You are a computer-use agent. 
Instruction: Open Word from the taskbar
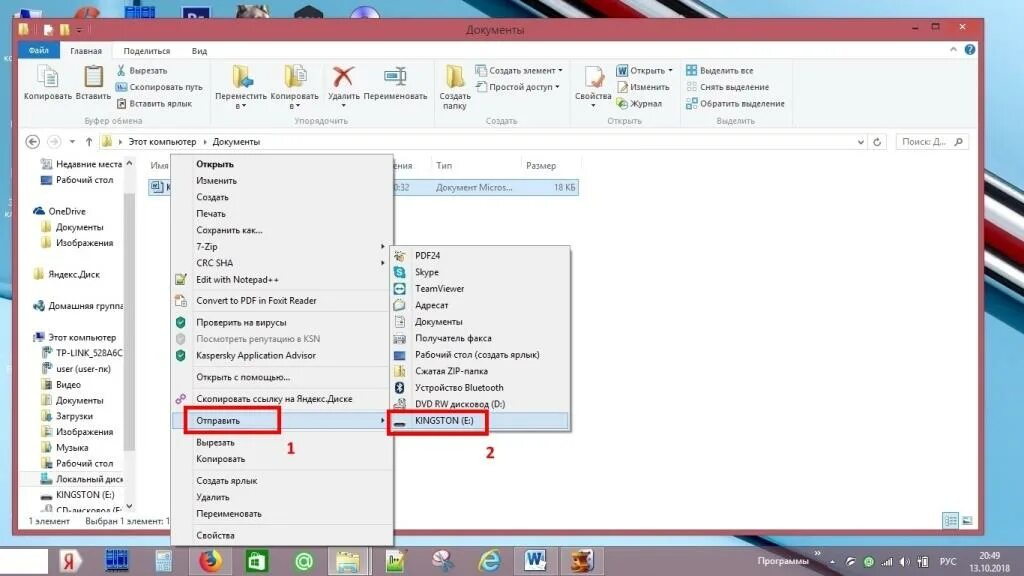tap(535, 560)
